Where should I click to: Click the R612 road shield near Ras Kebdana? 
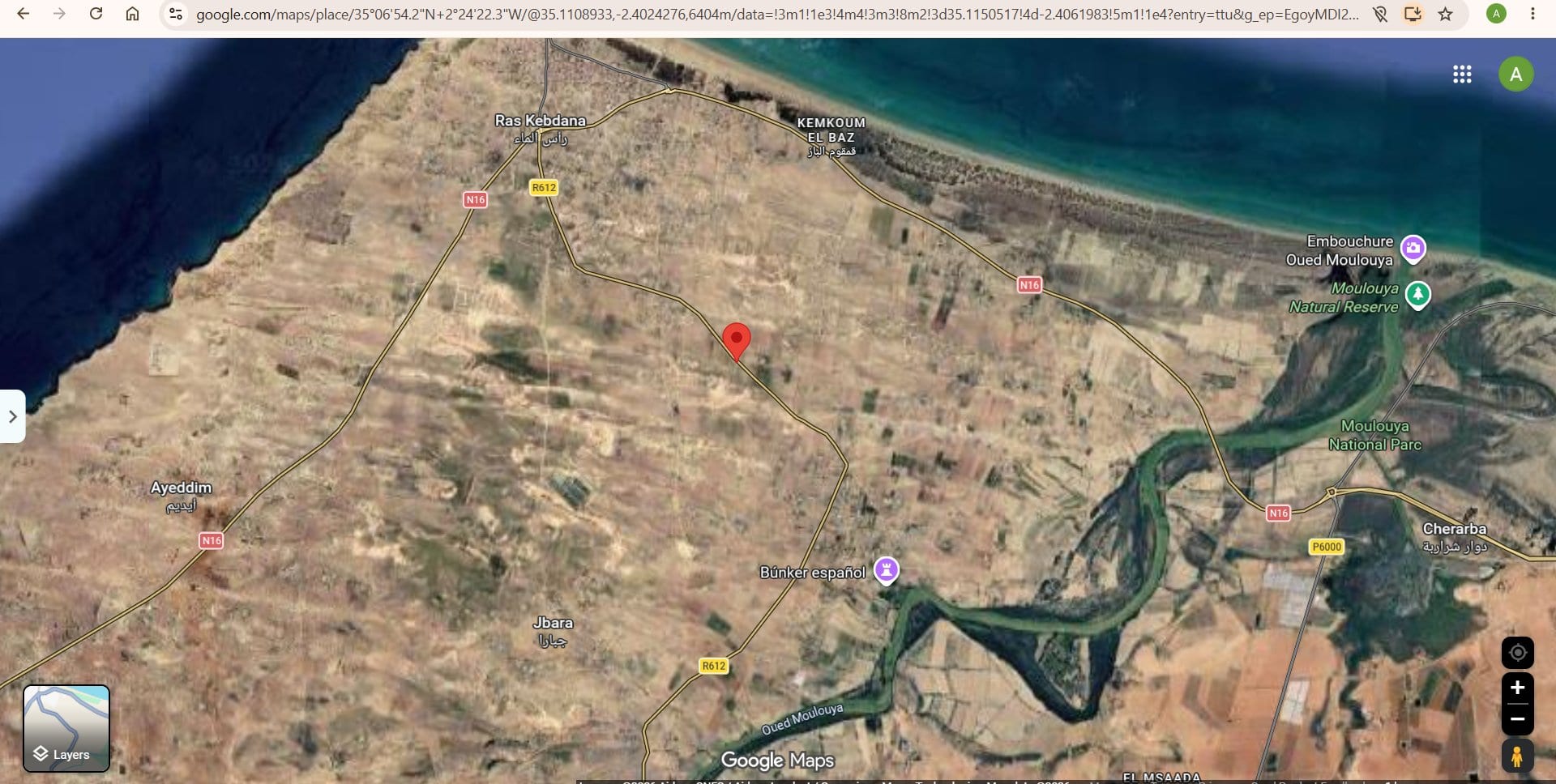544,188
